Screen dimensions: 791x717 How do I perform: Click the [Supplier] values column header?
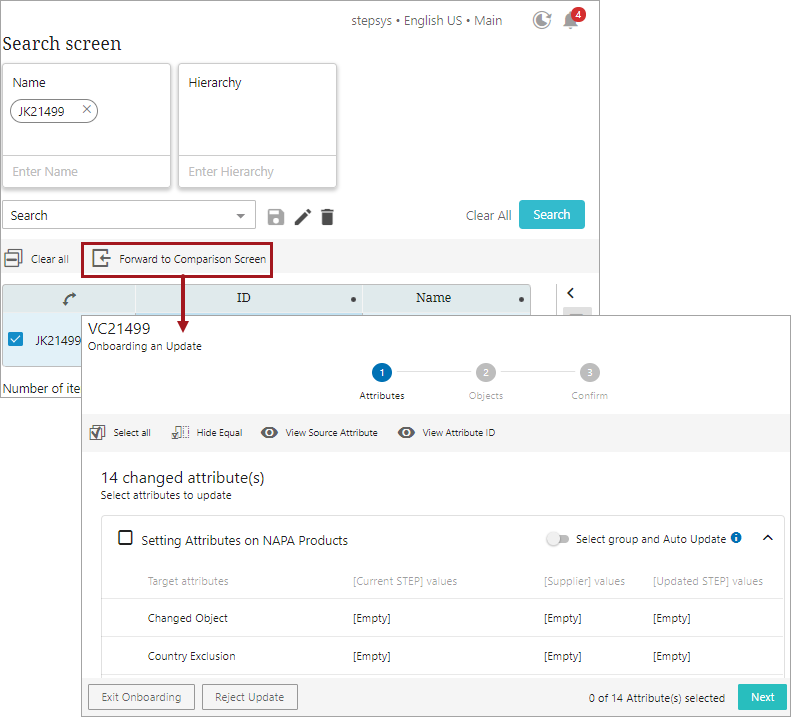(x=584, y=581)
